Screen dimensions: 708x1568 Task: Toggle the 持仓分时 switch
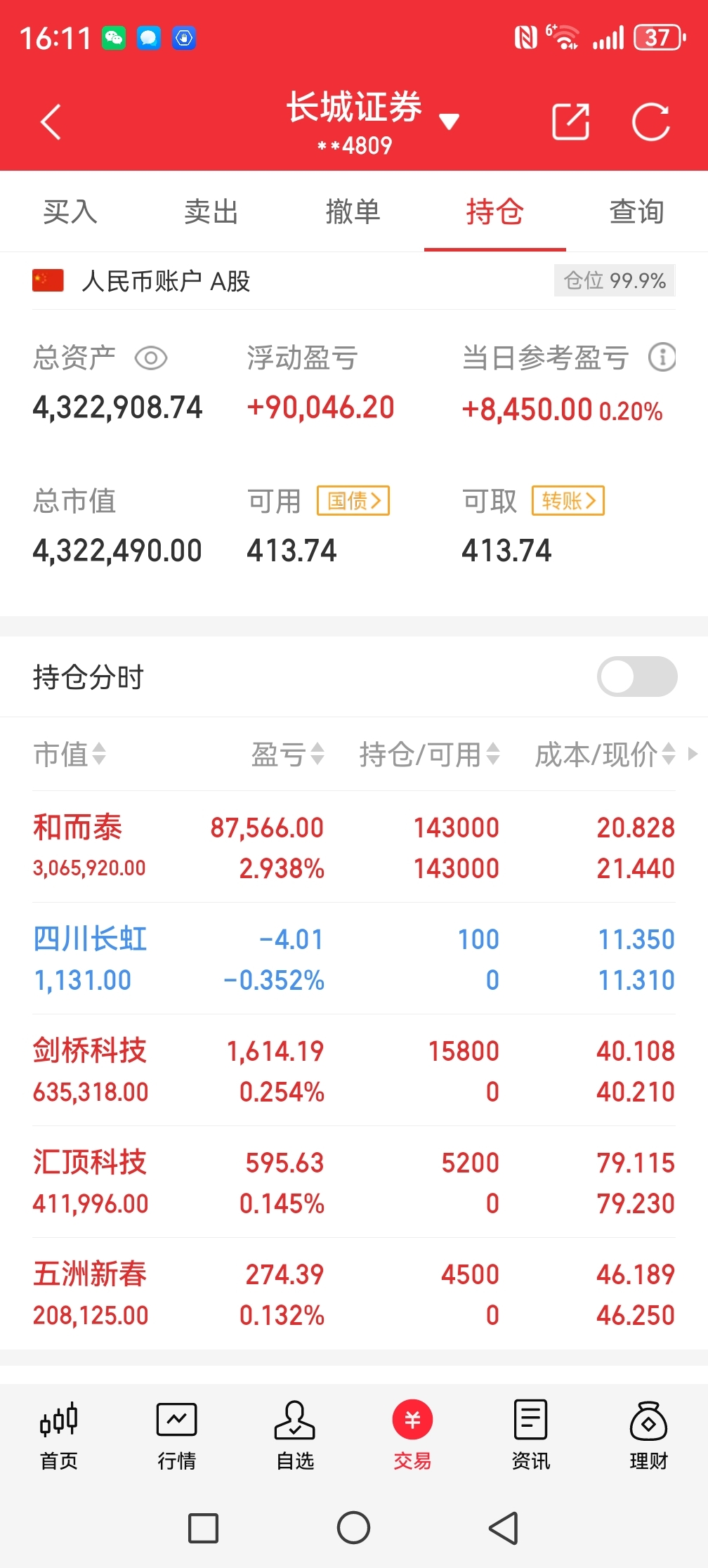coord(637,677)
